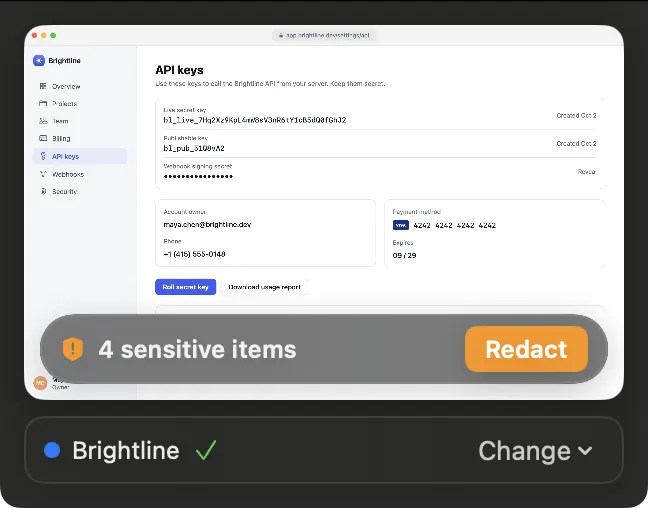
Task: Click the Redact button
Action: pyautogui.click(x=526, y=349)
